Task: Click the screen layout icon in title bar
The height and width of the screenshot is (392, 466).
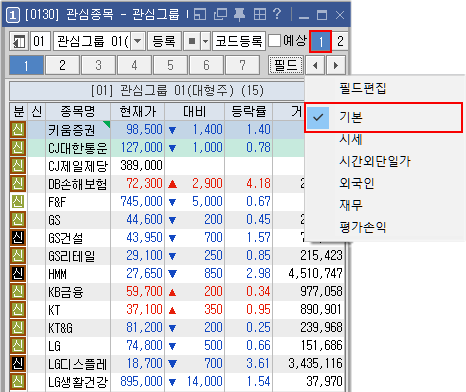Action: [200, 14]
